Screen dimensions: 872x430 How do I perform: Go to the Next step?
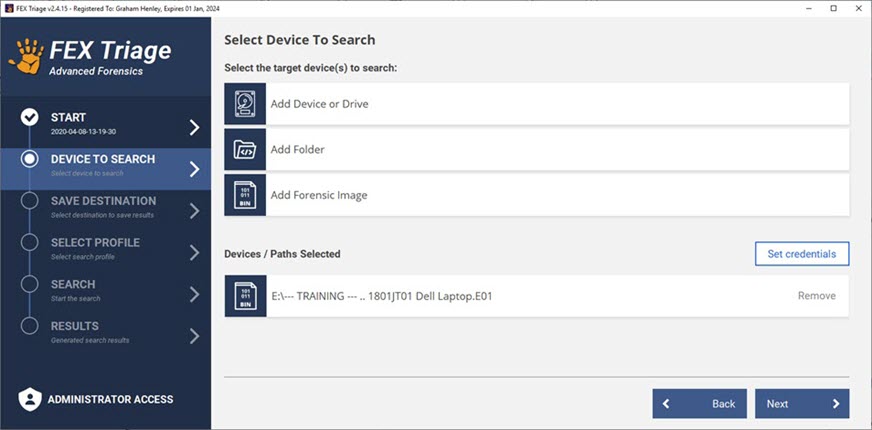click(801, 404)
